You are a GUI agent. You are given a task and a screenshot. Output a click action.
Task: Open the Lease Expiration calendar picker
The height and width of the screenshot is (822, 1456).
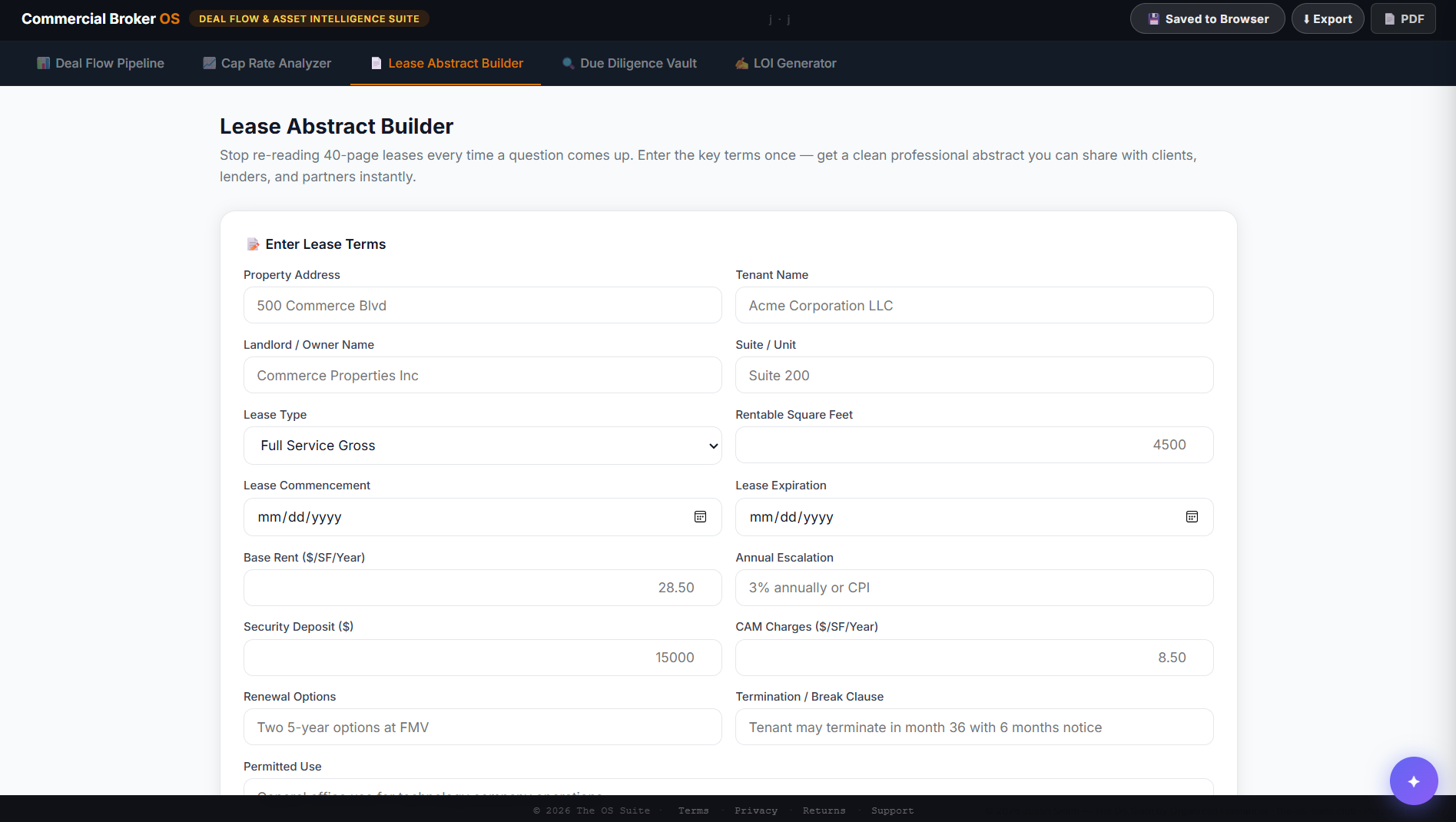(1192, 517)
